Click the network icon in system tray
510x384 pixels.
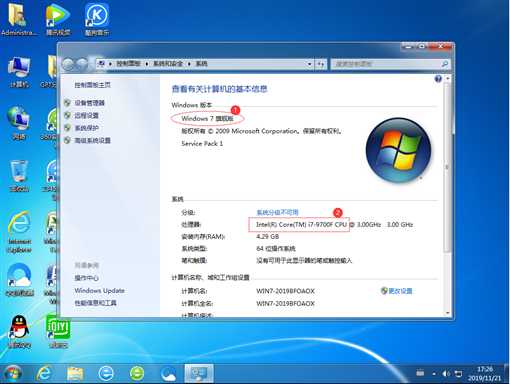pyautogui.click(x=459, y=374)
